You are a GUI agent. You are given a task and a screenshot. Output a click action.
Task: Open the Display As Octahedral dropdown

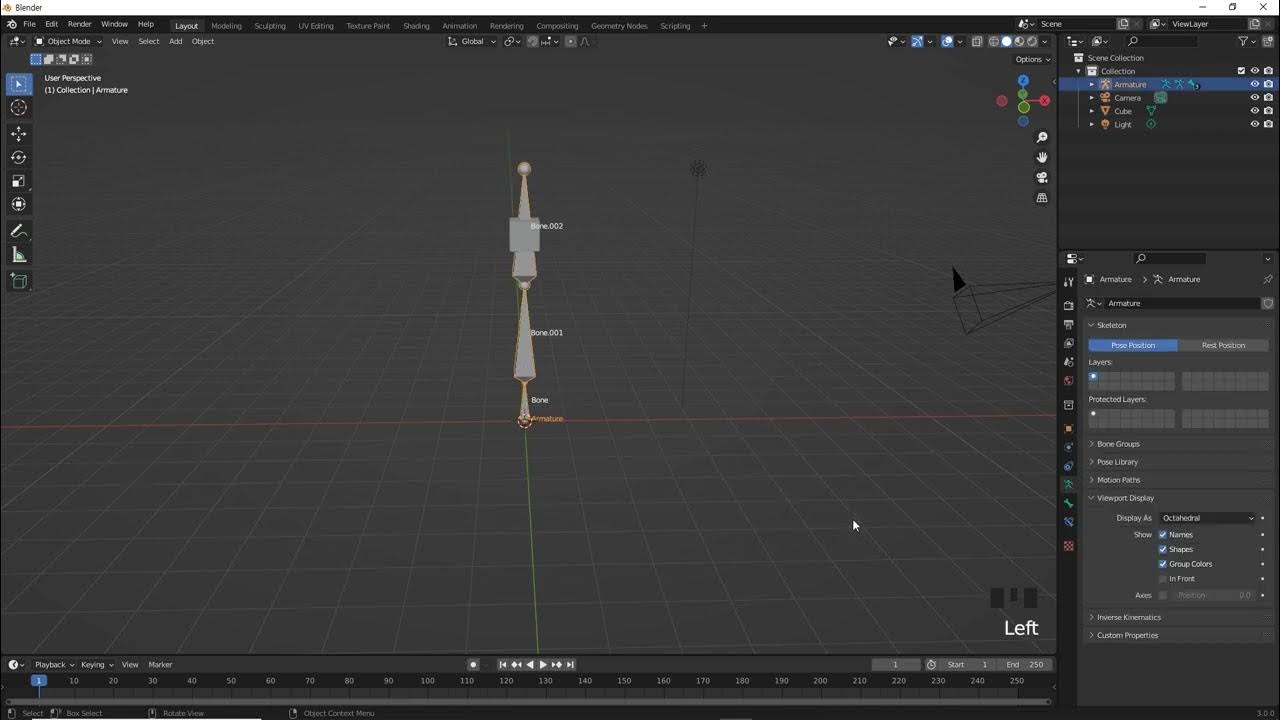(1207, 518)
